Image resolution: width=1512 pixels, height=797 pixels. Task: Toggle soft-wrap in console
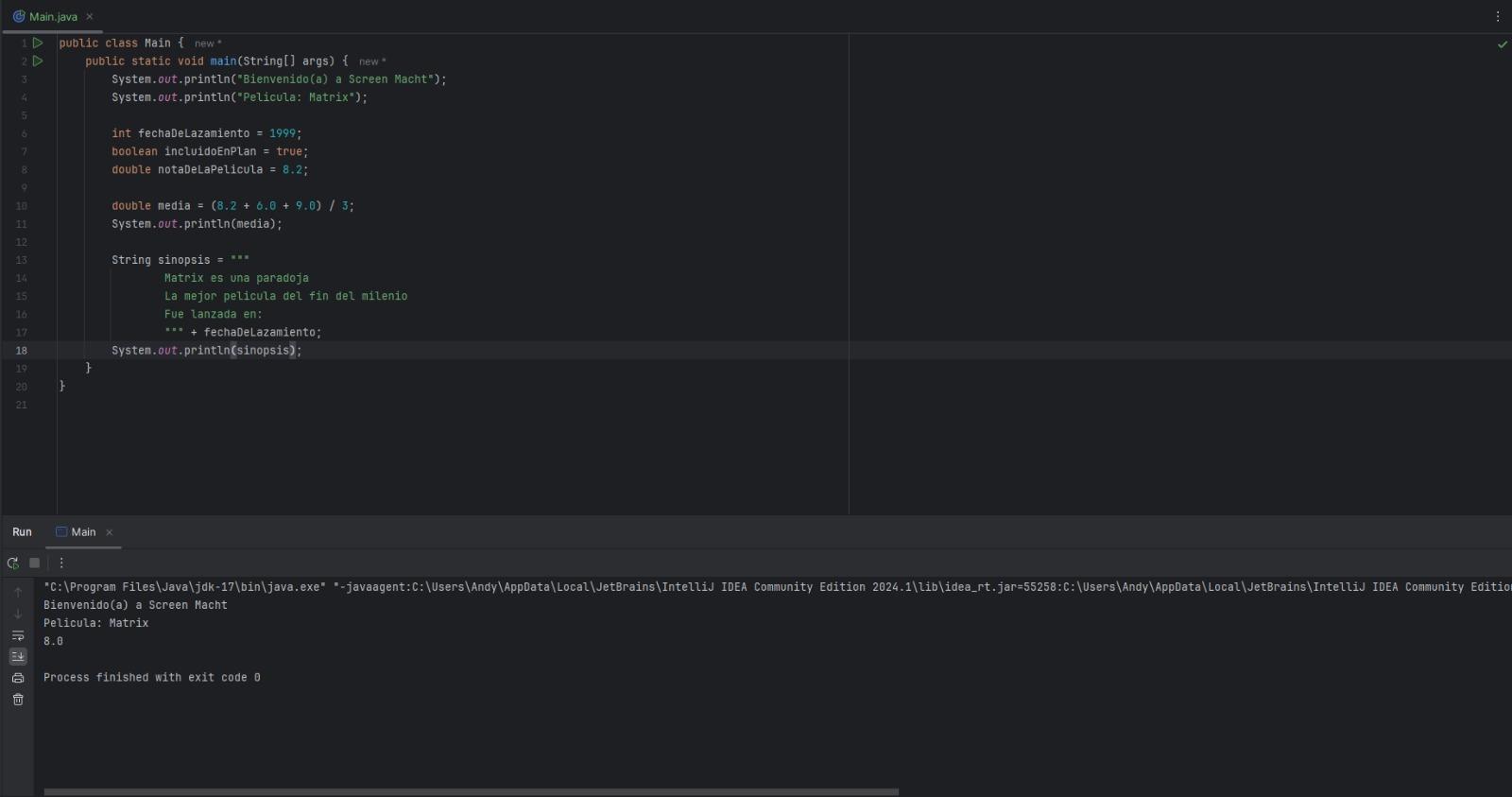18,635
